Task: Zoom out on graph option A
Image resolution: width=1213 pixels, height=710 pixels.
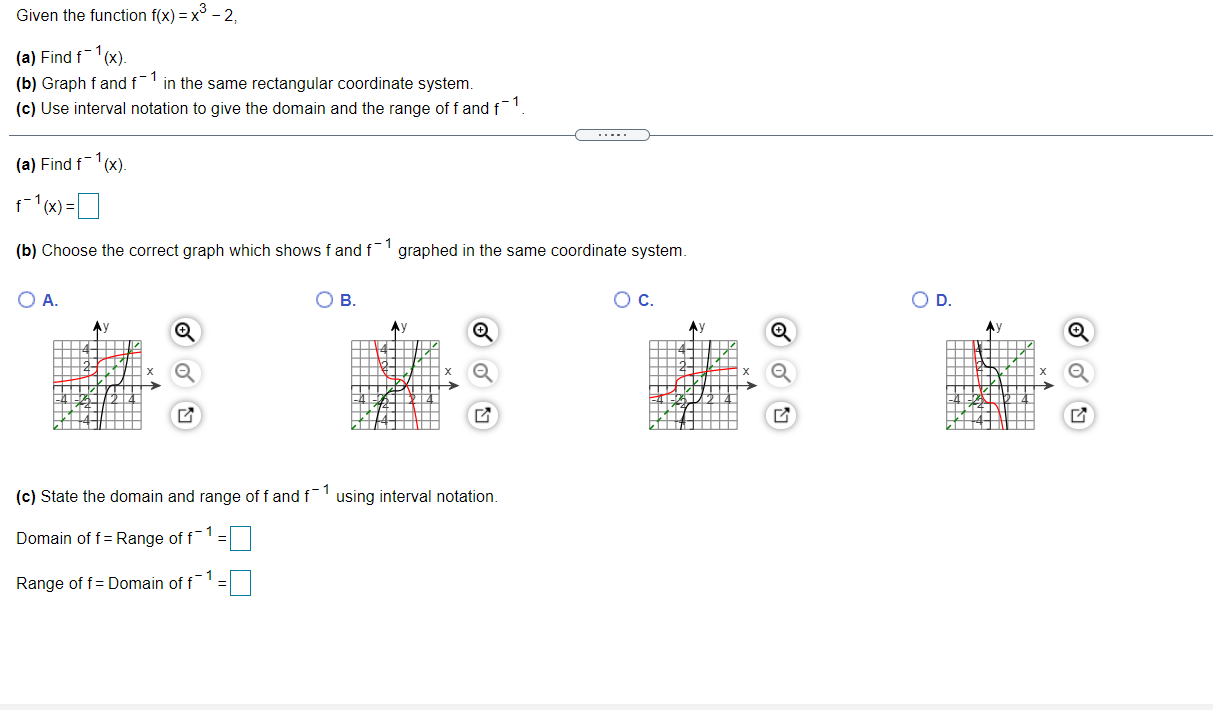Action: 184,373
